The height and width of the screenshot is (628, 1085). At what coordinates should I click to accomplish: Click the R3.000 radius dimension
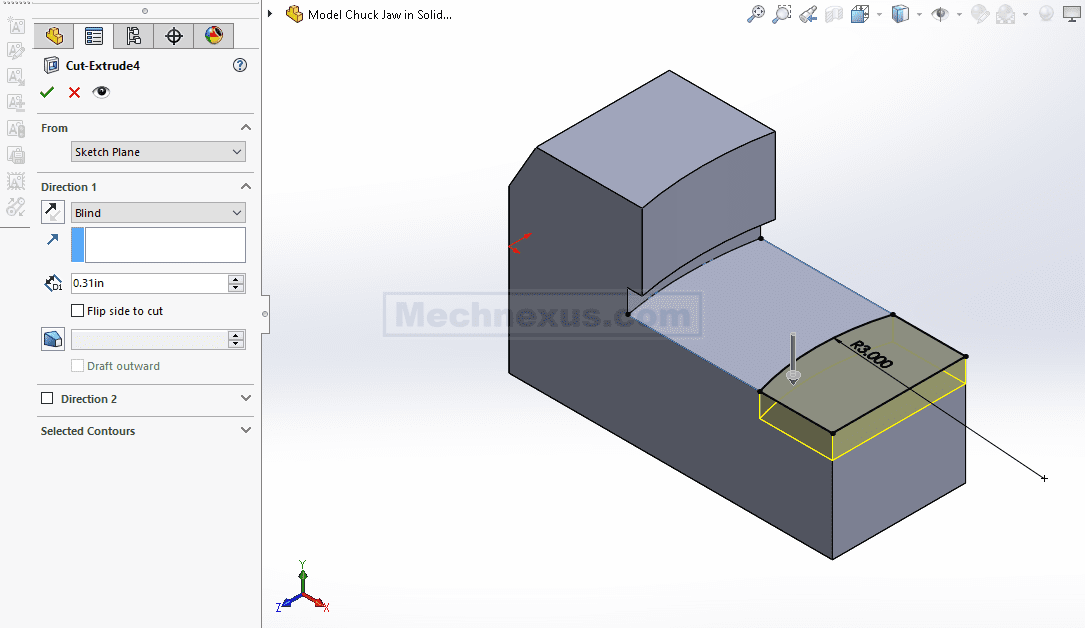tap(871, 354)
